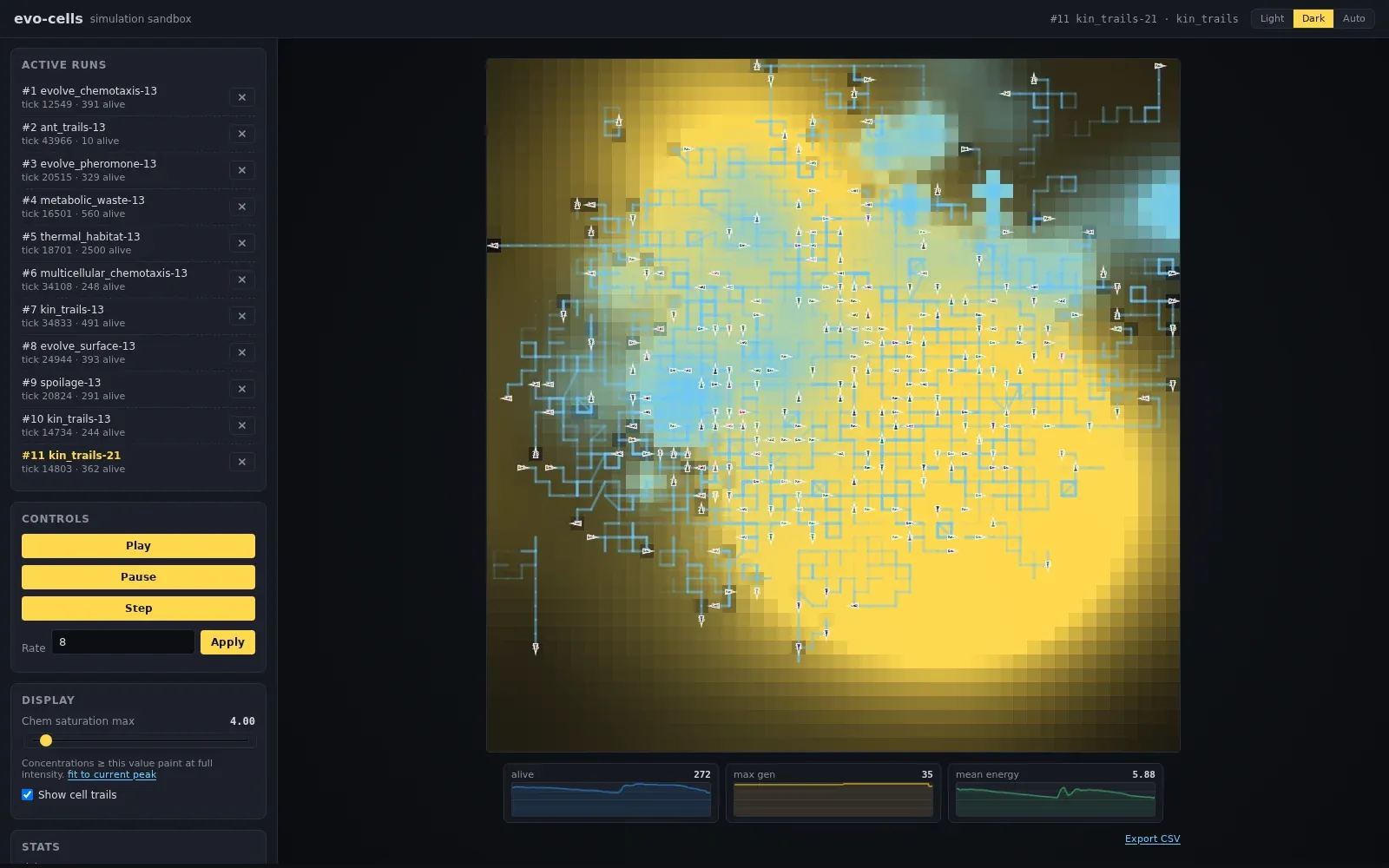The image size is (1389, 868).
Task: Open run #3 evolve_pheromone-13
Action: point(122,170)
